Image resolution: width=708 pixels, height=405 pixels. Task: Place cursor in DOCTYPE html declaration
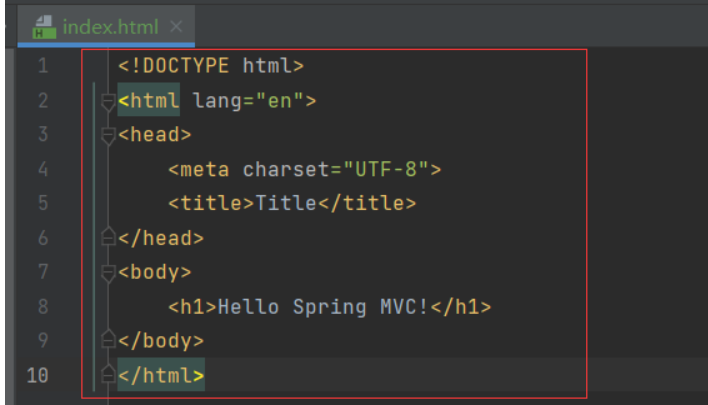point(211,66)
